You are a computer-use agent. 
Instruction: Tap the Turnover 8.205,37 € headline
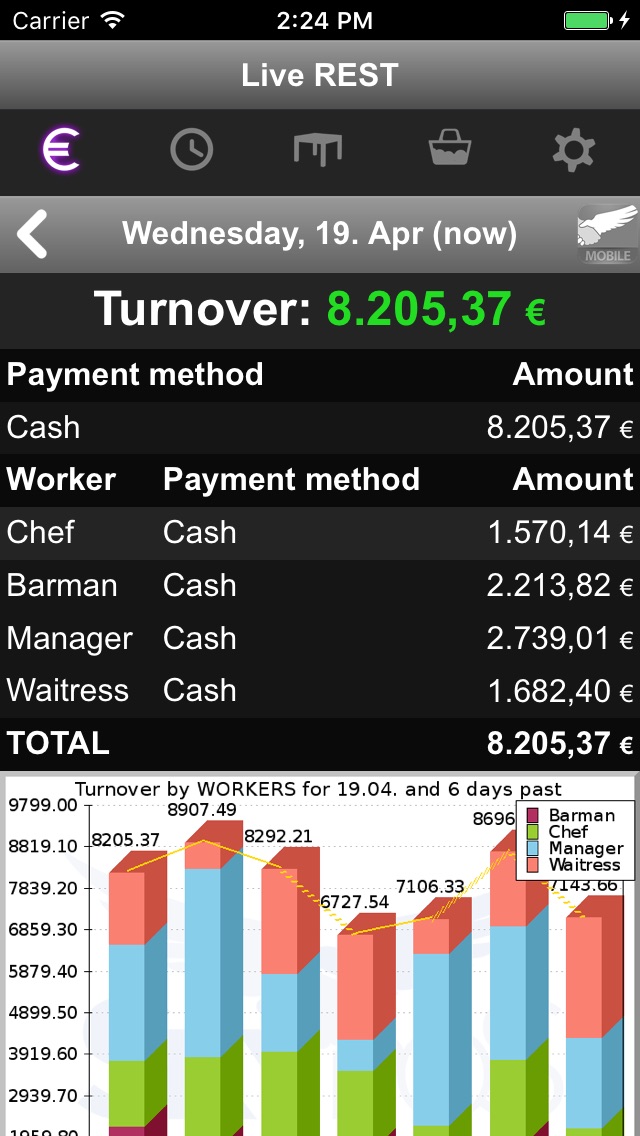[x=320, y=309]
